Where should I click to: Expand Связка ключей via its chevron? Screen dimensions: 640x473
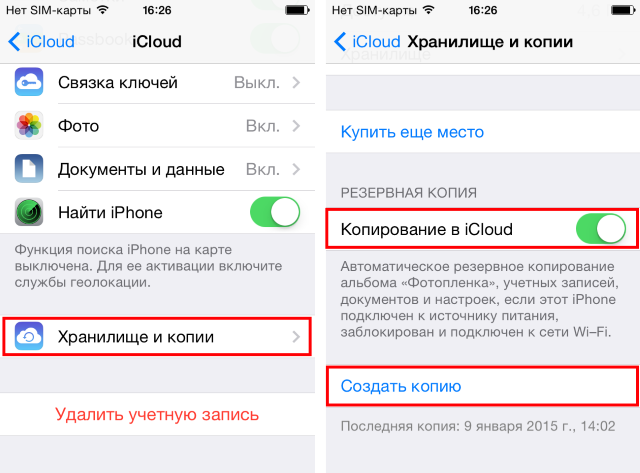click(x=297, y=82)
